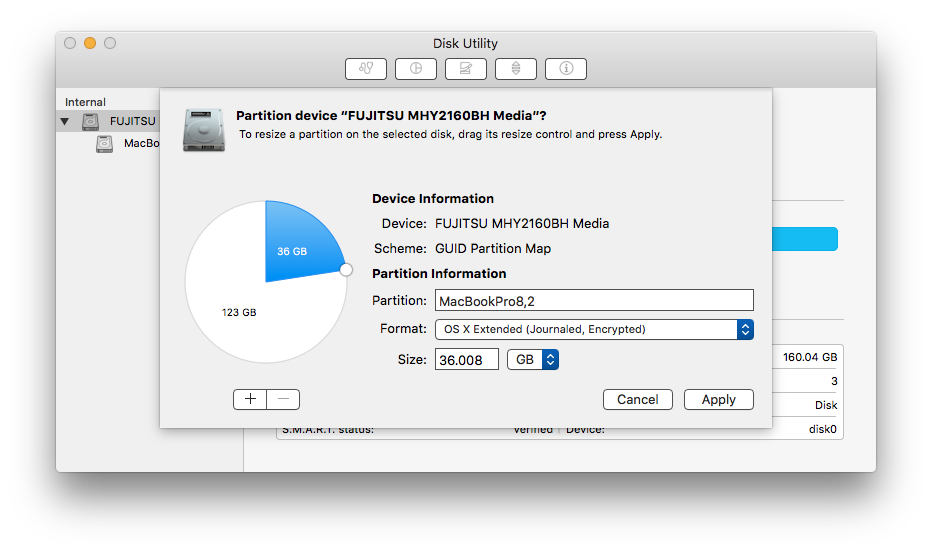The image size is (932, 552).
Task: Click the blue usage bar behind dialog
Action: pos(805,239)
